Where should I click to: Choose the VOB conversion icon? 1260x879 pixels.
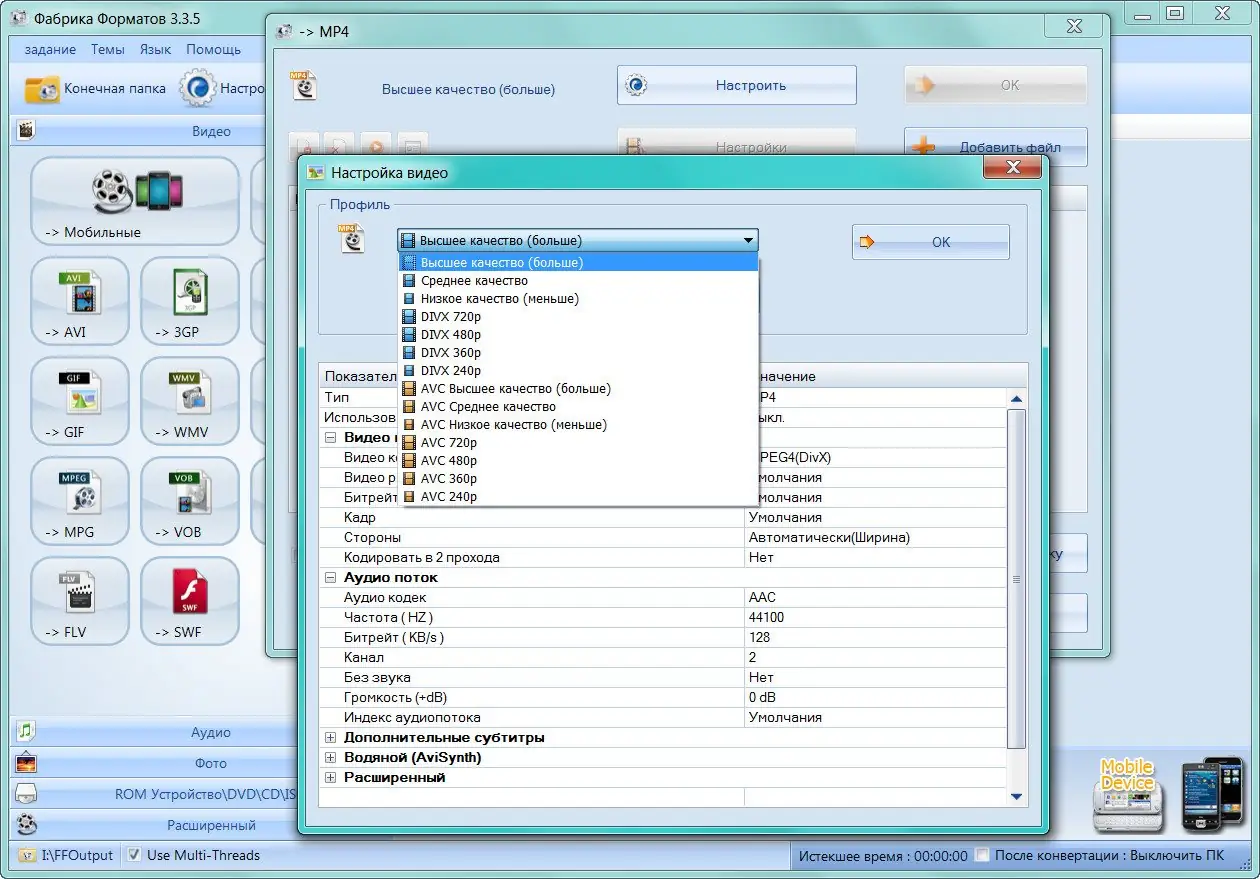coord(190,500)
